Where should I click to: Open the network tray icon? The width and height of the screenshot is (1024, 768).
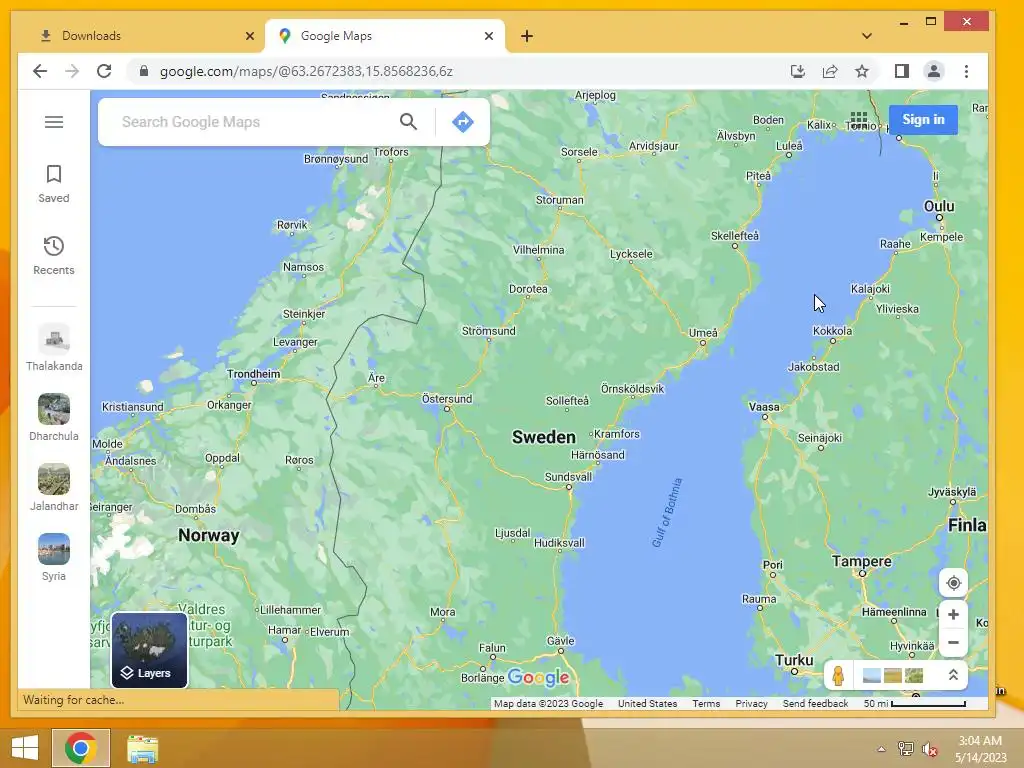pyautogui.click(x=905, y=749)
